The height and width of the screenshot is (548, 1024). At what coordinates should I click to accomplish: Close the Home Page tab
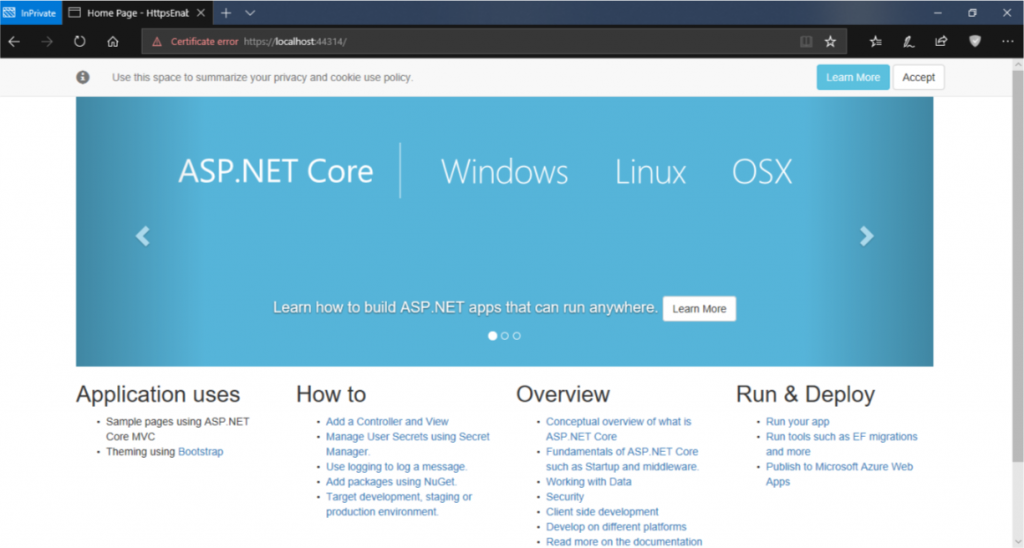click(x=201, y=12)
